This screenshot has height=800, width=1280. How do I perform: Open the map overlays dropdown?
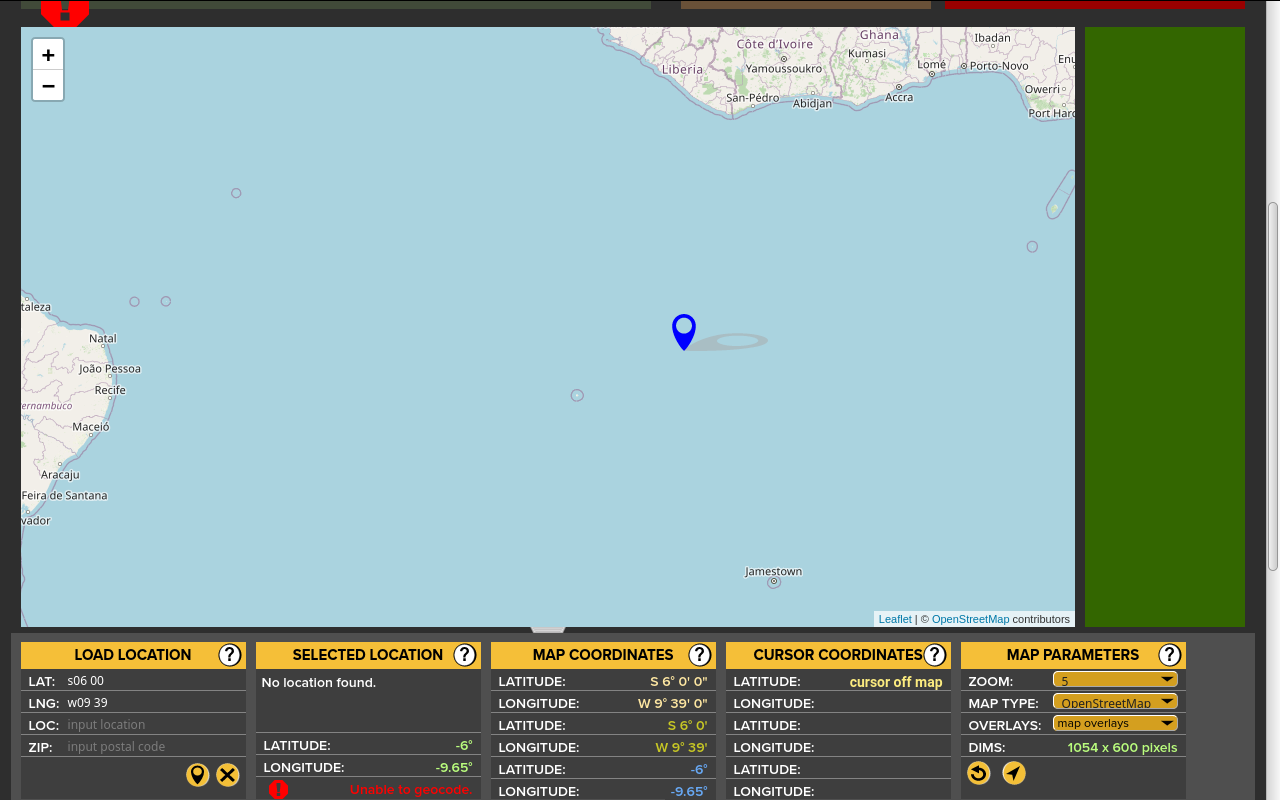(x=1115, y=724)
